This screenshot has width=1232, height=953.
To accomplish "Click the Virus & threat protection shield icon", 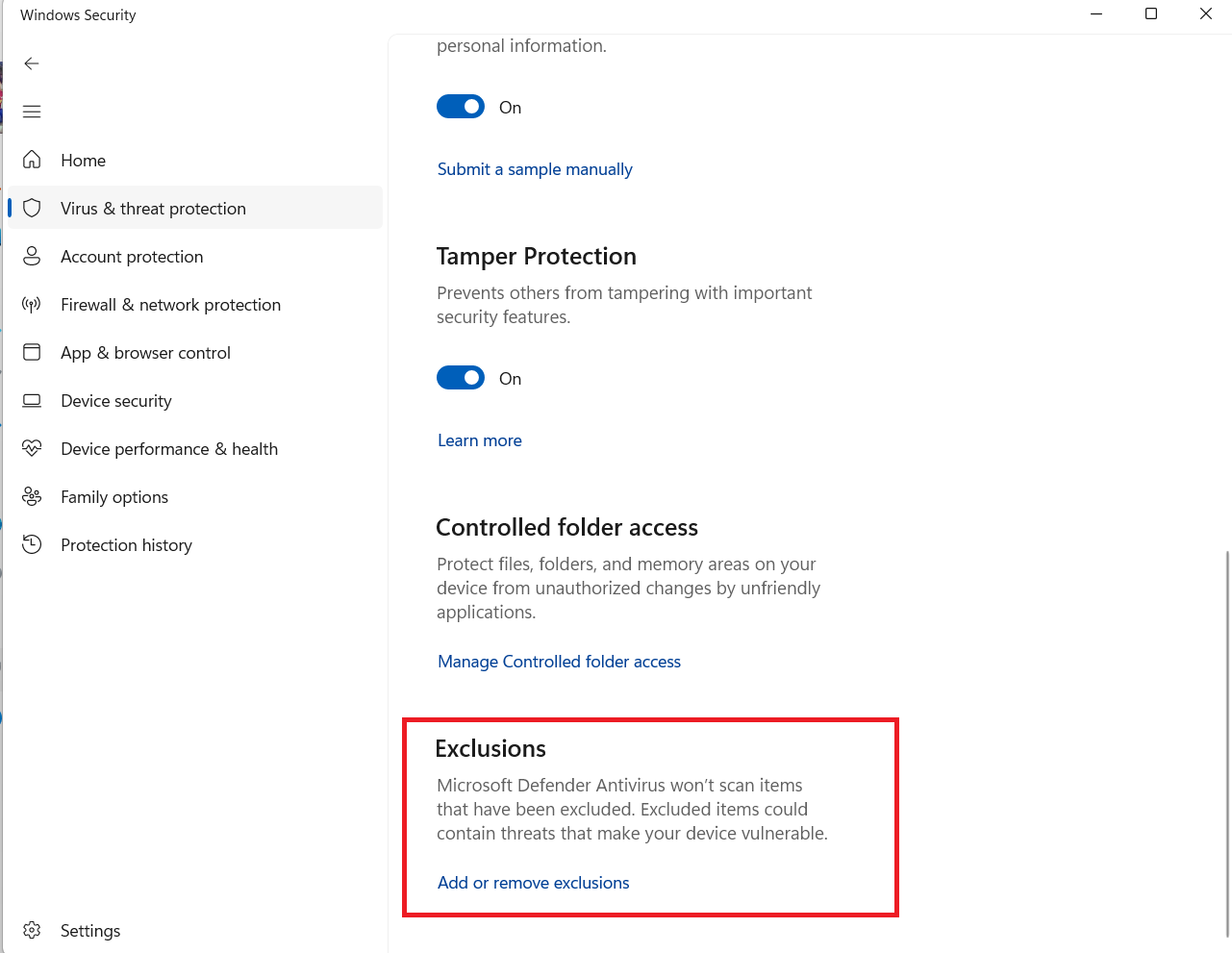I will click(32, 208).
